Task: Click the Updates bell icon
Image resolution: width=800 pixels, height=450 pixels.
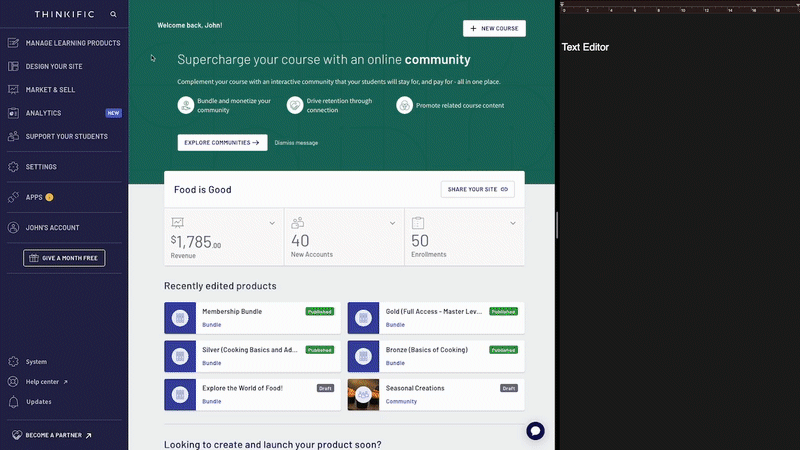Action: 13,402
